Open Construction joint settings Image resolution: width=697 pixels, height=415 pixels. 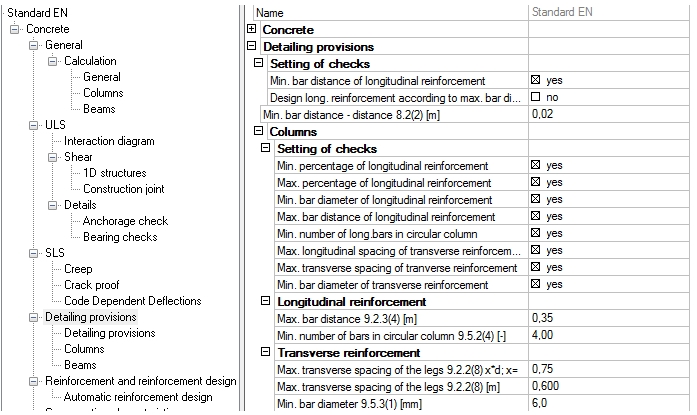124,189
